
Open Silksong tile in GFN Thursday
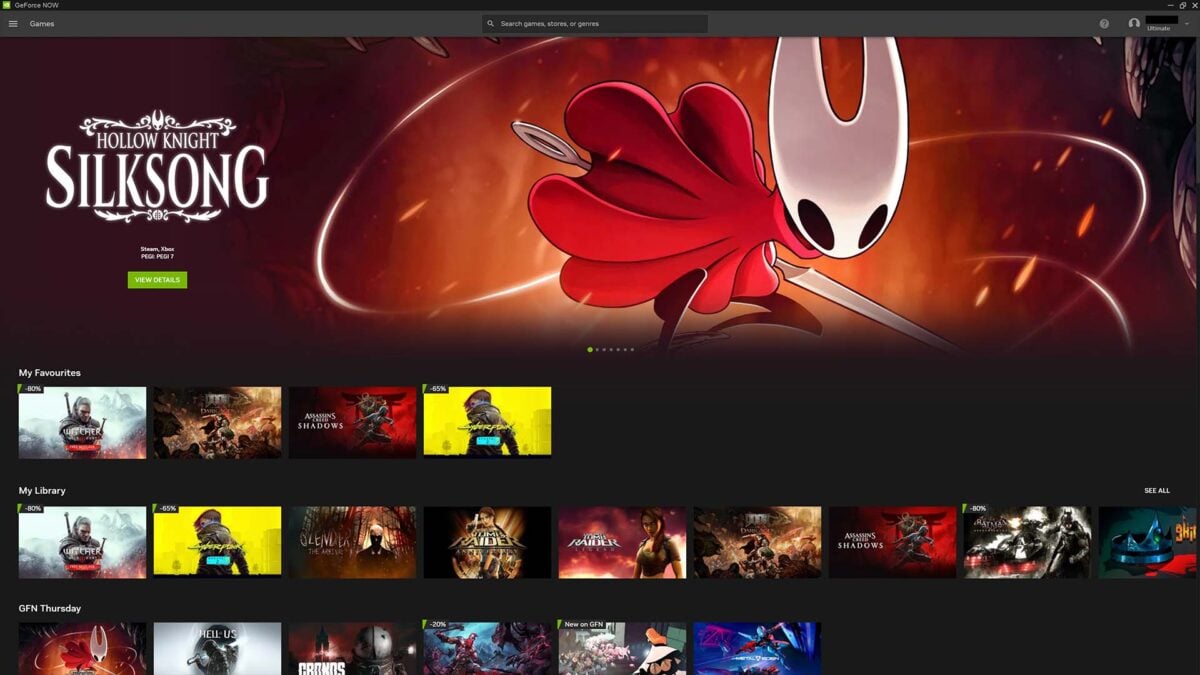click(x=82, y=649)
